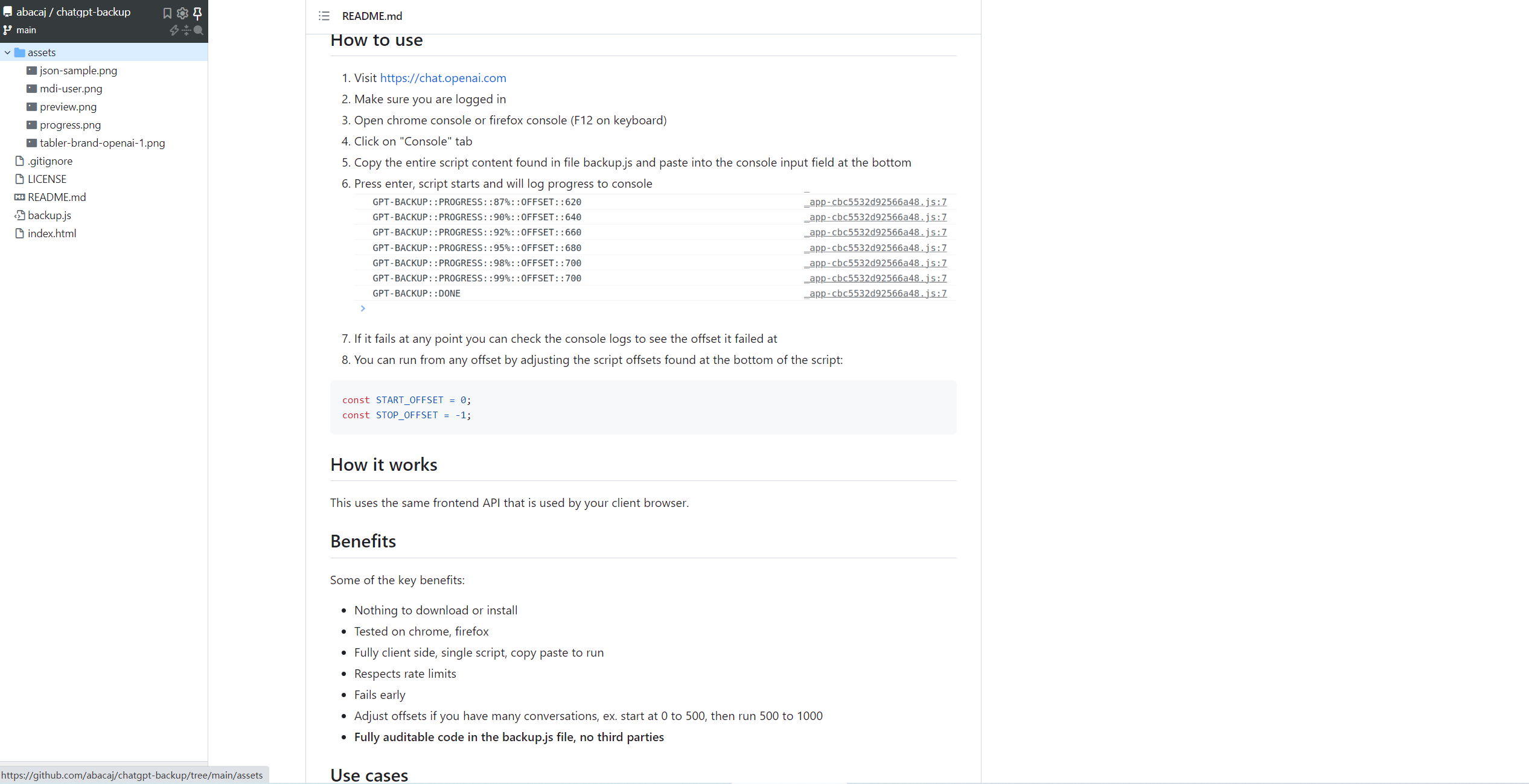1529x784 pixels.
Task: Open the chatgpt-backup repository link
Action: (x=94, y=11)
